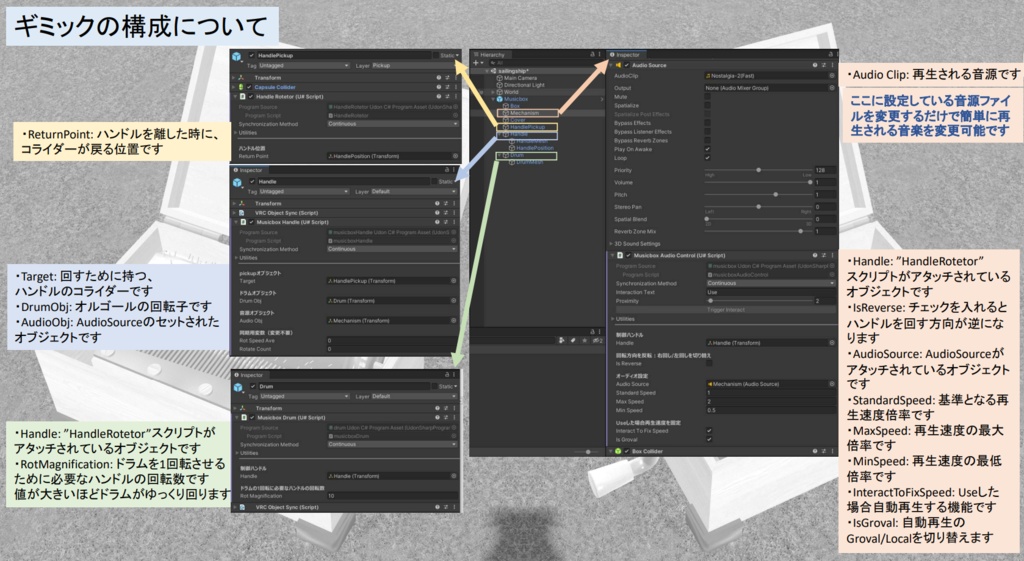Open help icon for Audio Source component
Screen dimensions: 1024x561
(815, 65)
